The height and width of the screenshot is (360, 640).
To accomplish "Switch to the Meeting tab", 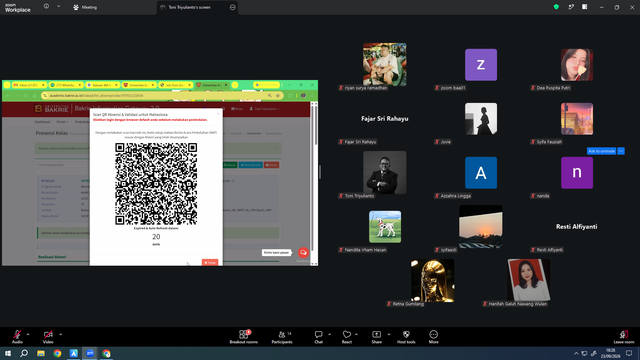I will pos(85,7).
